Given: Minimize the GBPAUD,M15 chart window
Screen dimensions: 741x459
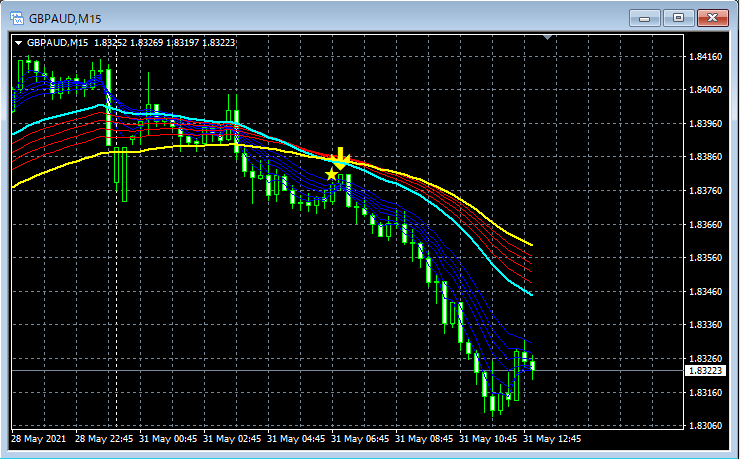Looking at the screenshot, I should pos(644,18).
